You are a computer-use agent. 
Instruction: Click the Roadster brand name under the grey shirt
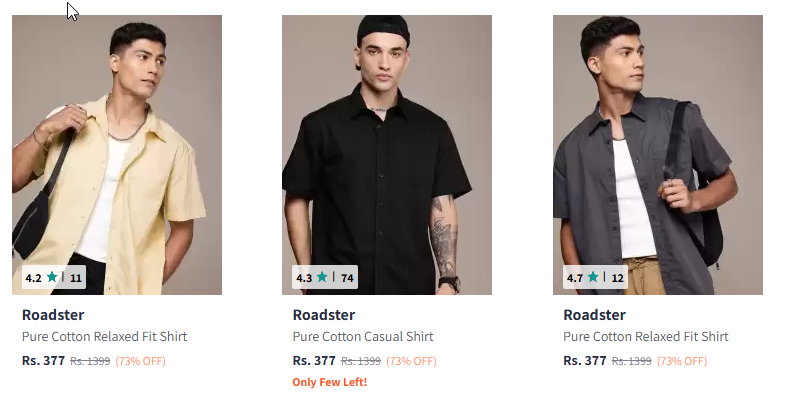(594, 315)
